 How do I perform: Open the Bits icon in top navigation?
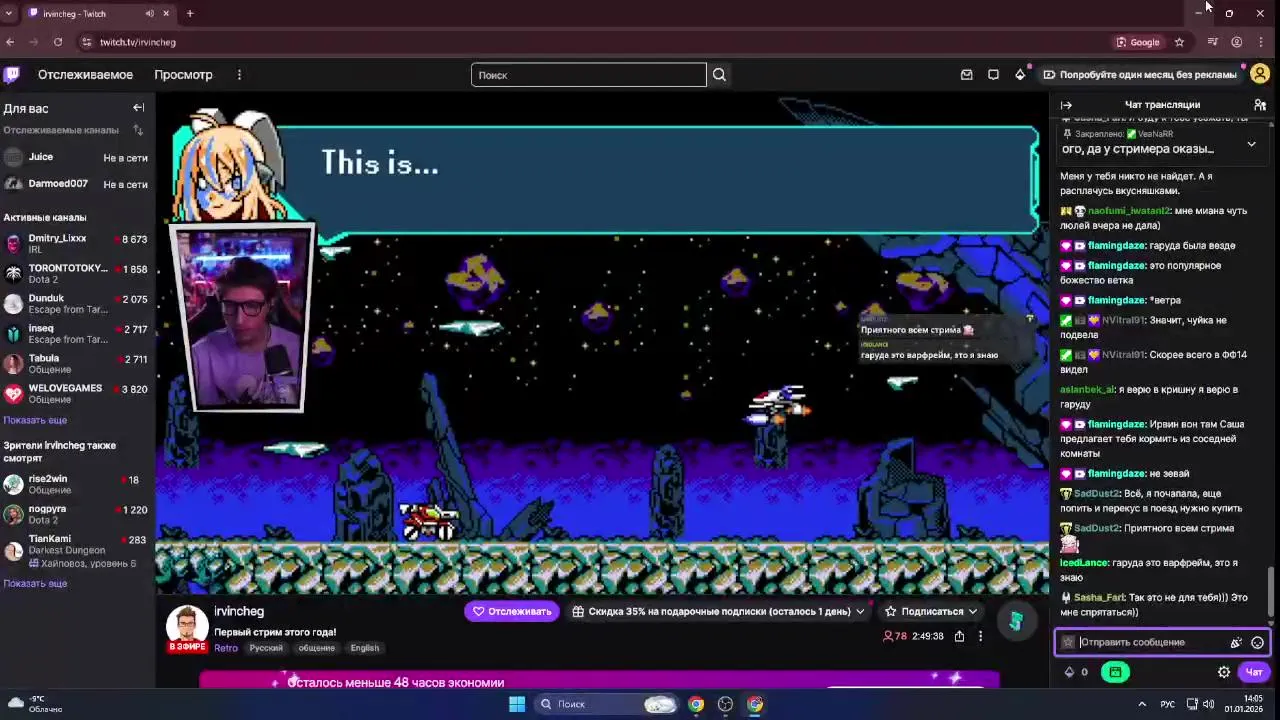(1020, 75)
